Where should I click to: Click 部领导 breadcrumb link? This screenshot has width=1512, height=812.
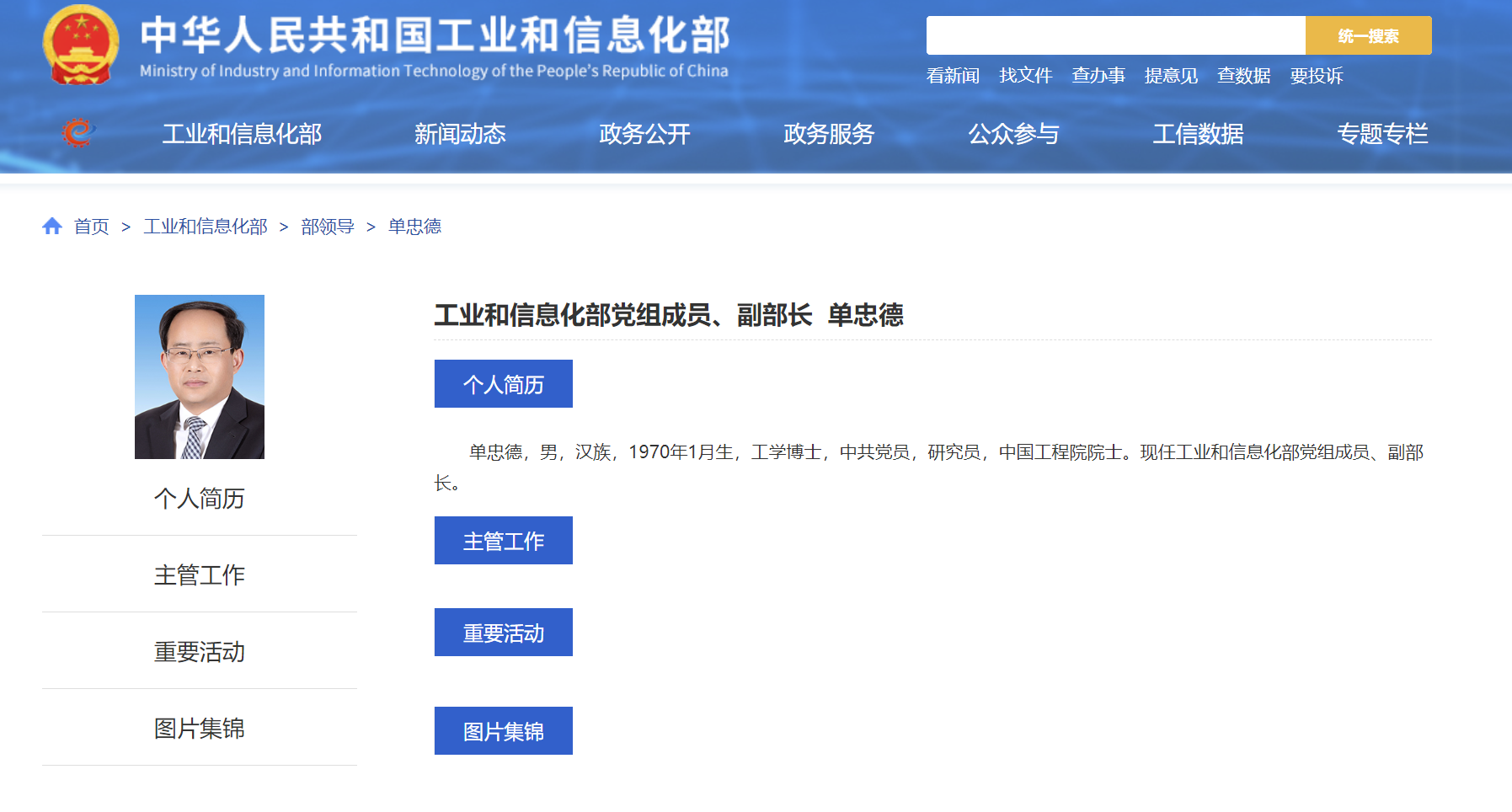[327, 227]
